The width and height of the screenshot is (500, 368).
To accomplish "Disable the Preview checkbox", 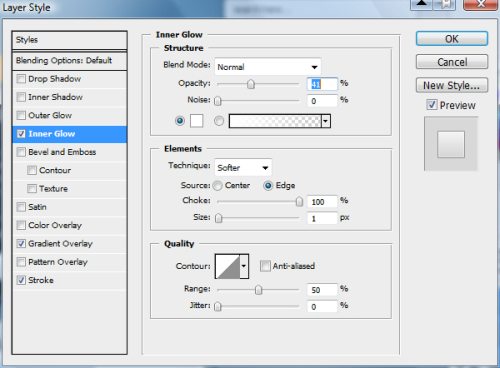I will (x=432, y=105).
